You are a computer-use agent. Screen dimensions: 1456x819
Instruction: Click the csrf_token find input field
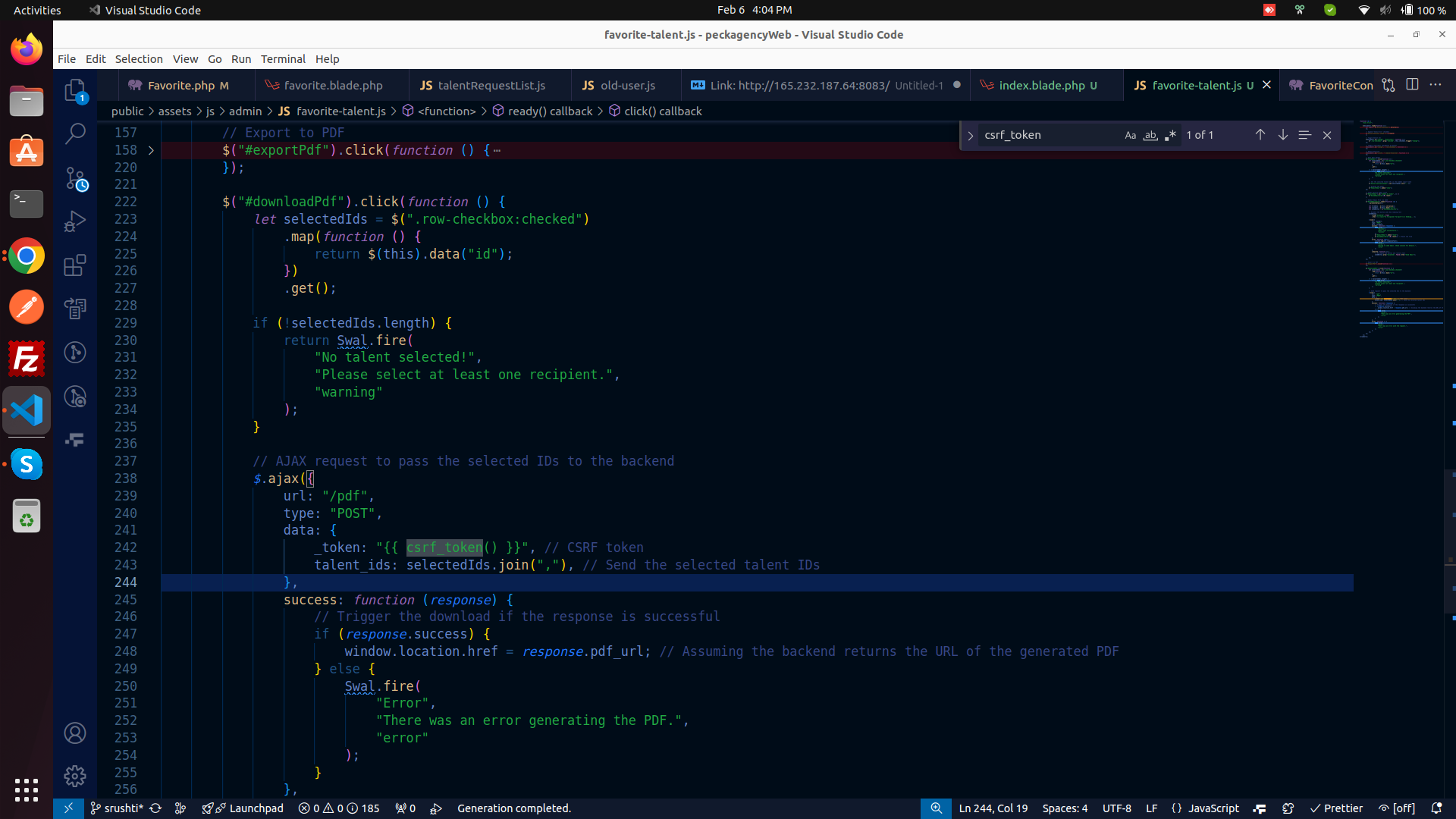tap(1046, 135)
